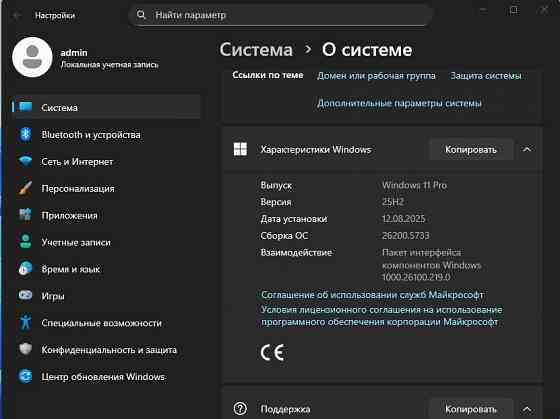
Task: Open Учетные записи settings
Action: (x=106, y=242)
